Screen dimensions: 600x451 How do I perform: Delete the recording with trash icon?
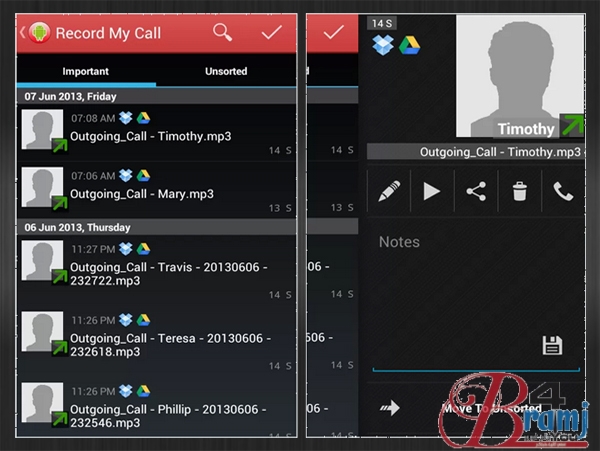click(520, 191)
